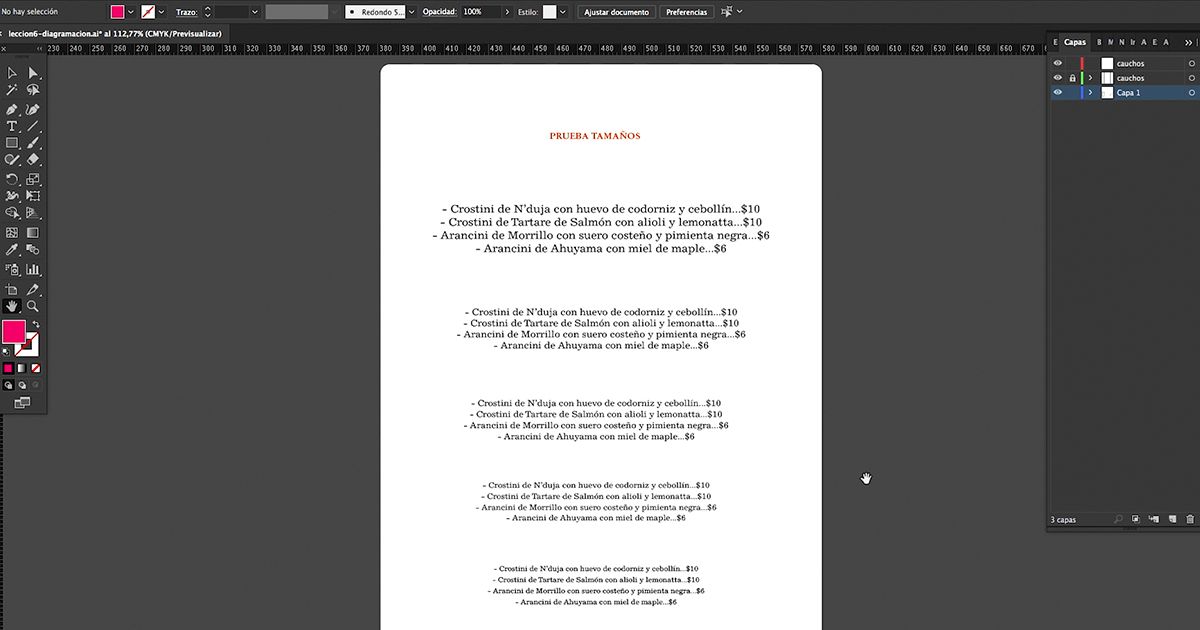
Task: Select the Symbol Sprayer tool
Action: 12,269
